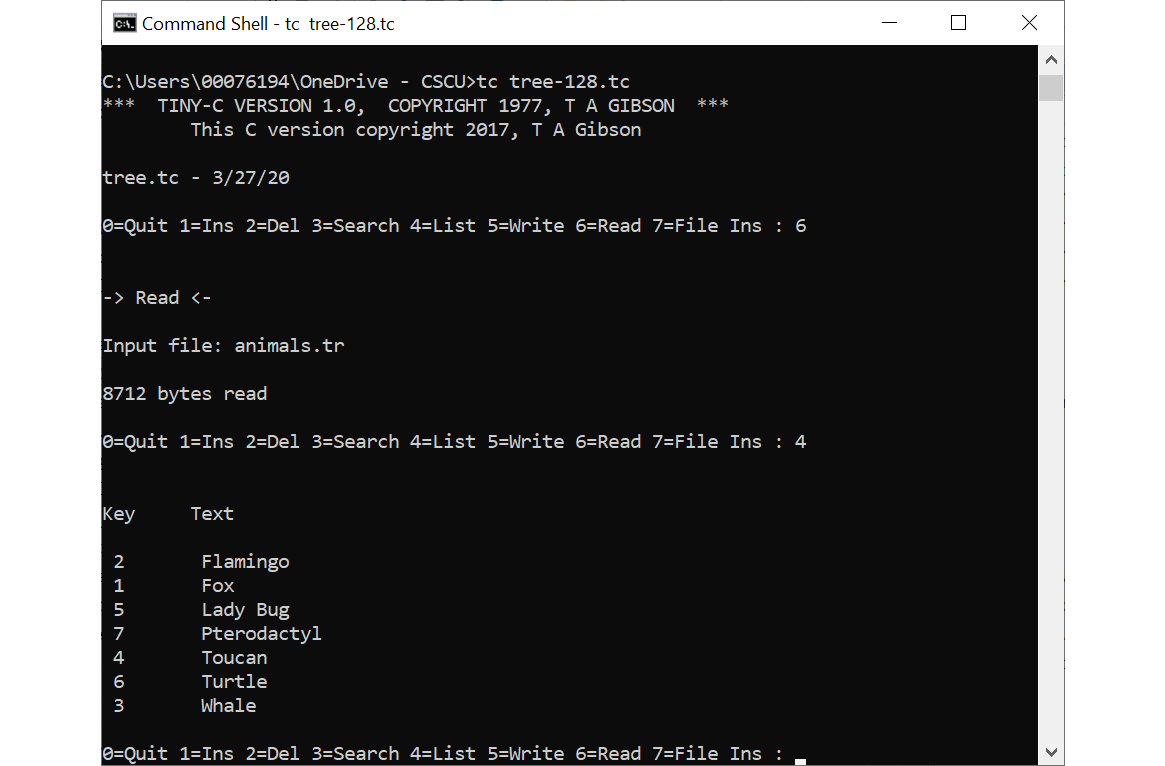Click the '-> Read <-' heading text
This screenshot has width=1165, height=766.
pos(157,298)
